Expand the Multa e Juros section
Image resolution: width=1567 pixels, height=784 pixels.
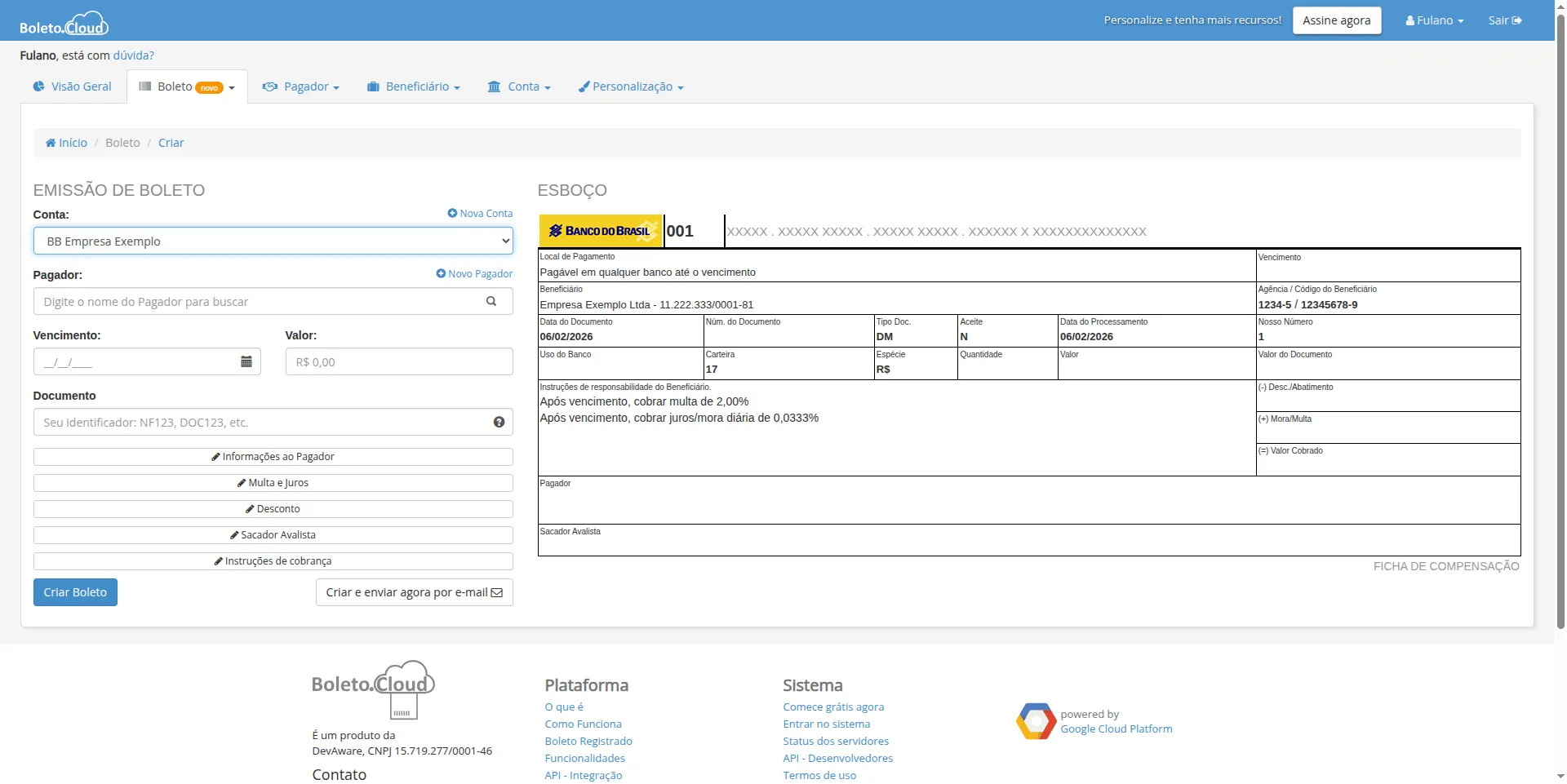coord(273,482)
